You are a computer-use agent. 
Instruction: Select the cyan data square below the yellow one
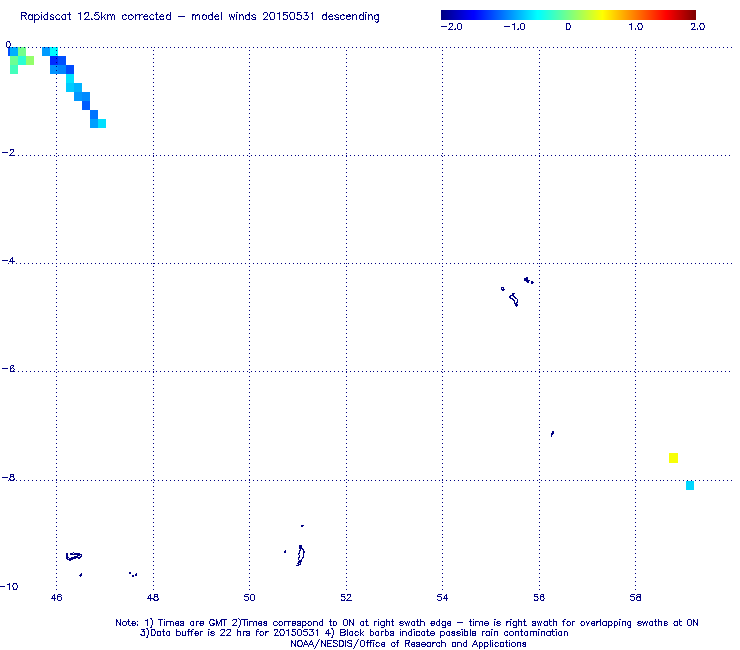pos(690,485)
